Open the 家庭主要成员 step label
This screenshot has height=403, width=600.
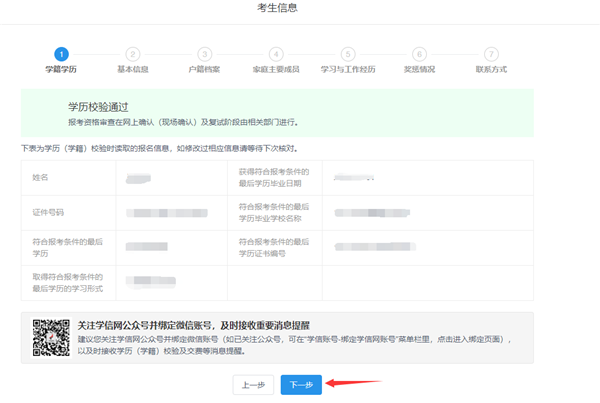276,69
